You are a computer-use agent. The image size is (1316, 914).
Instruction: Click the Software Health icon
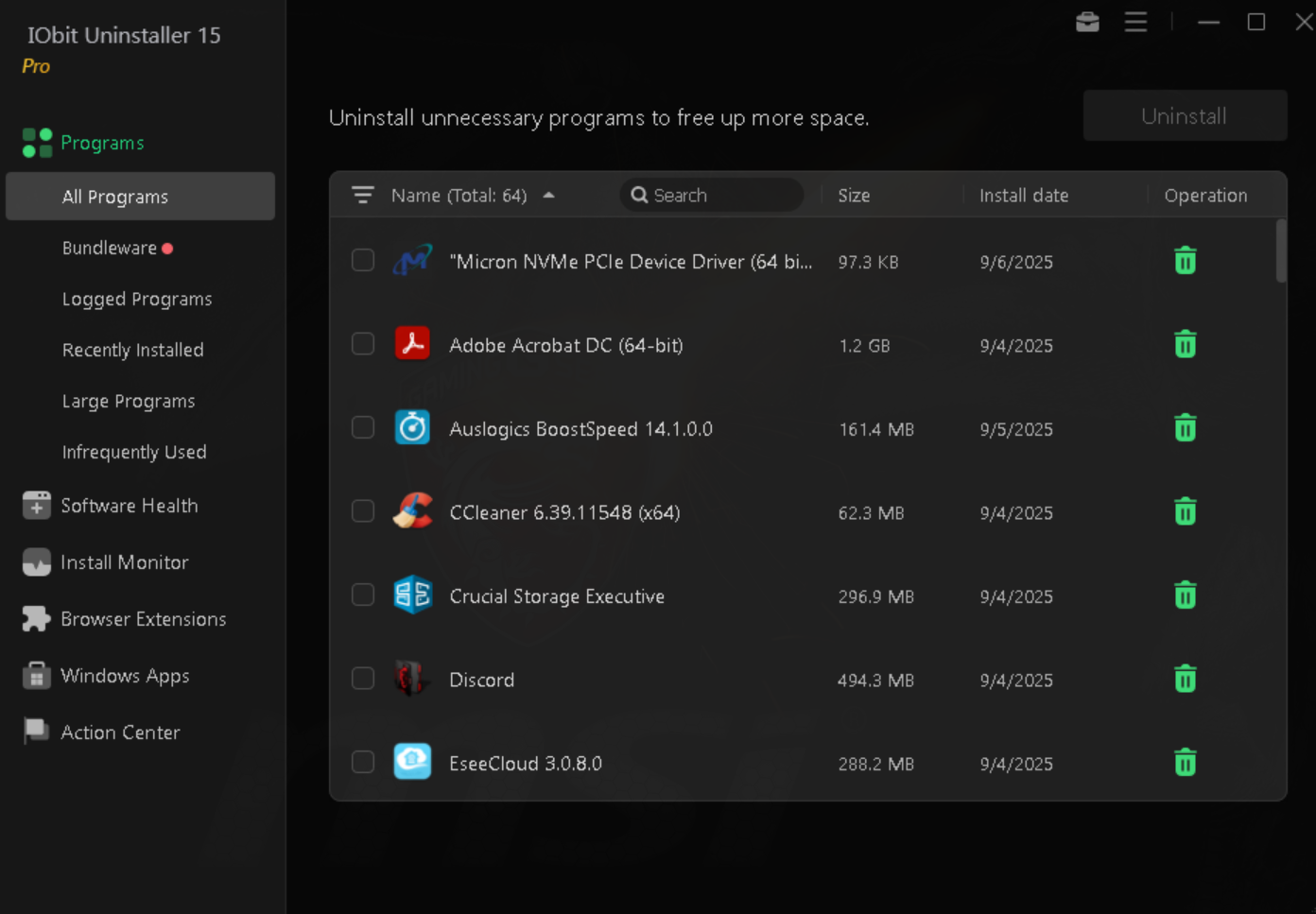click(x=36, y=506)
